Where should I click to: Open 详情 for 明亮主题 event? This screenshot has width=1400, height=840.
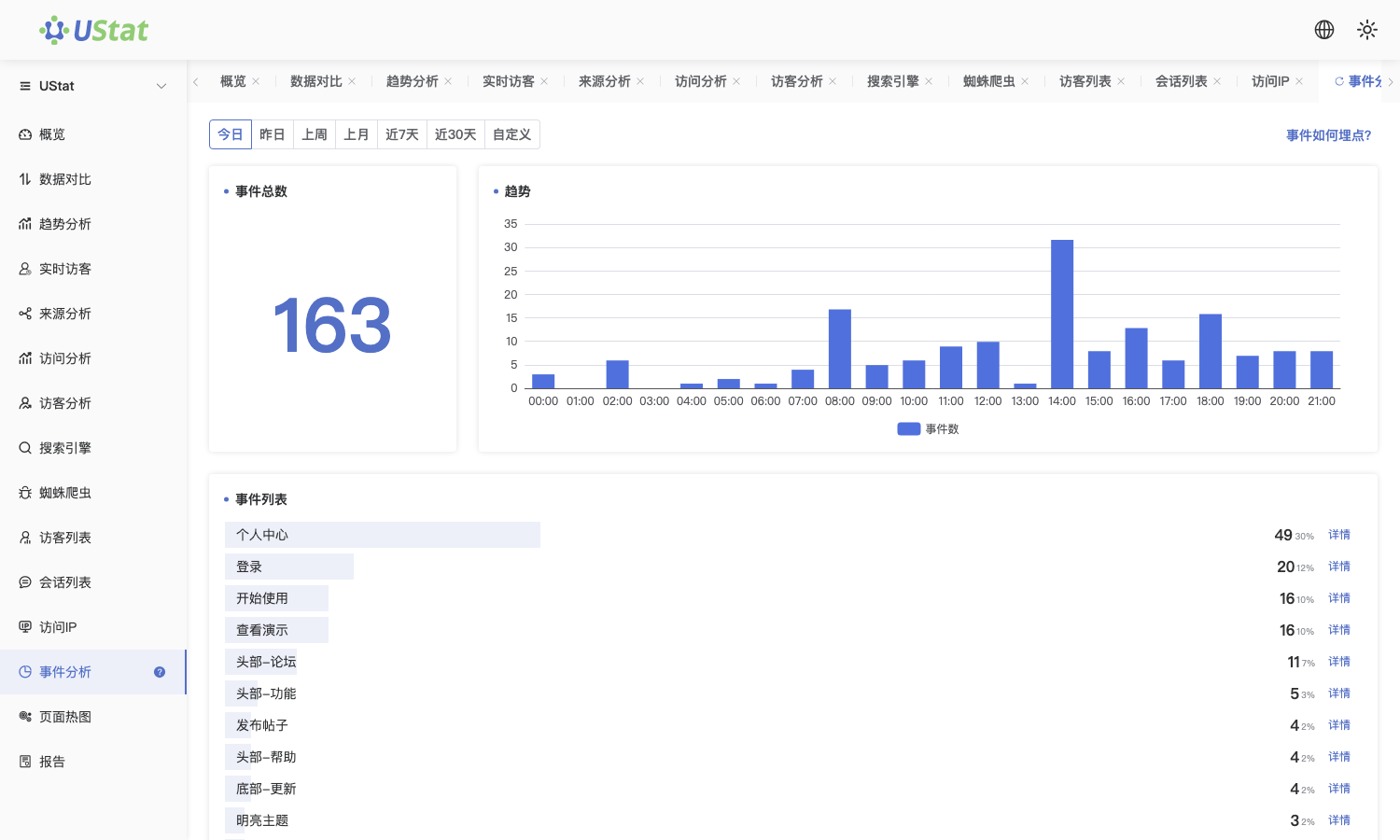pos(1339,820)
